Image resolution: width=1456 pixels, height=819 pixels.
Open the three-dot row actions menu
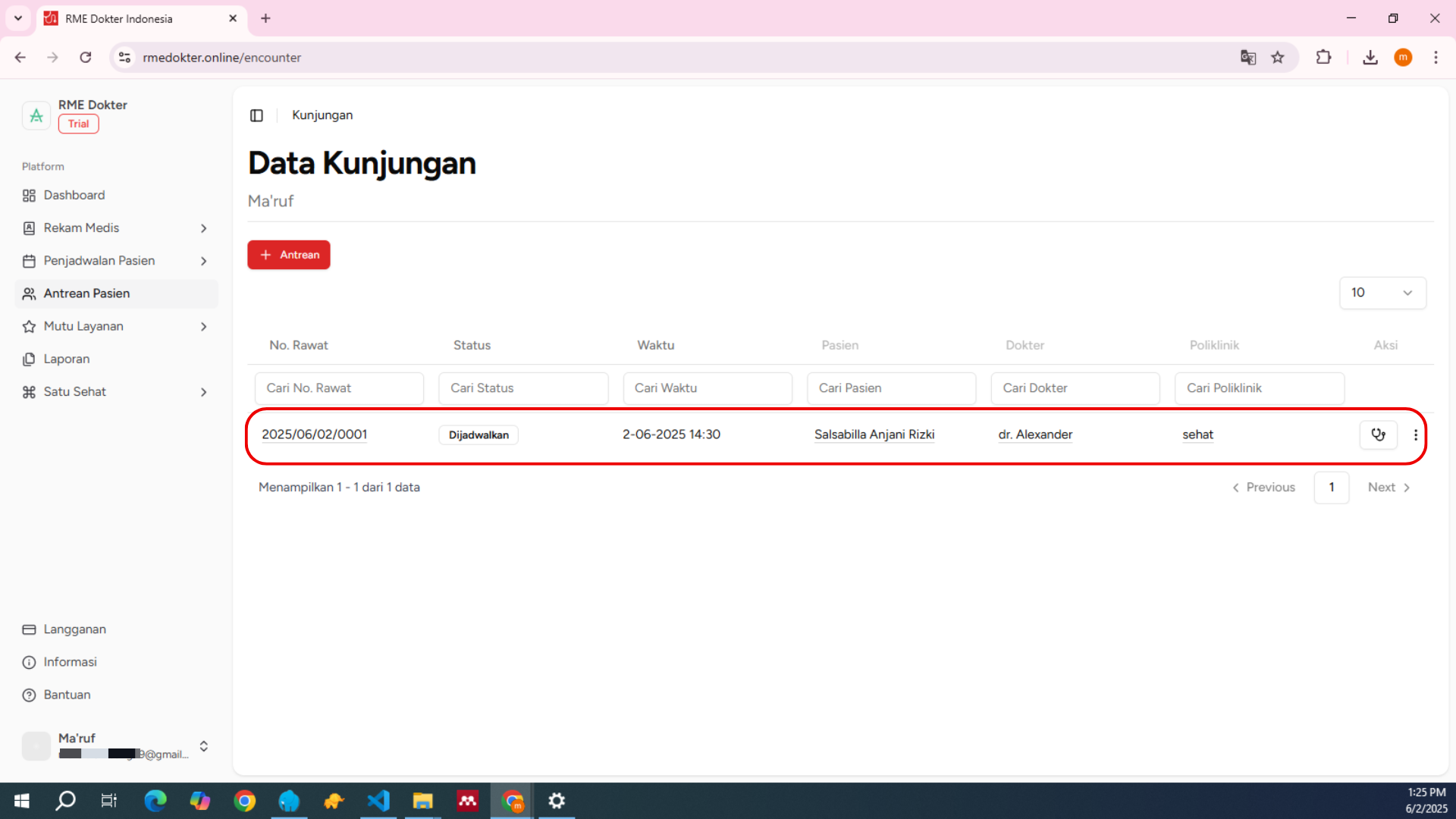[1415, 435]
